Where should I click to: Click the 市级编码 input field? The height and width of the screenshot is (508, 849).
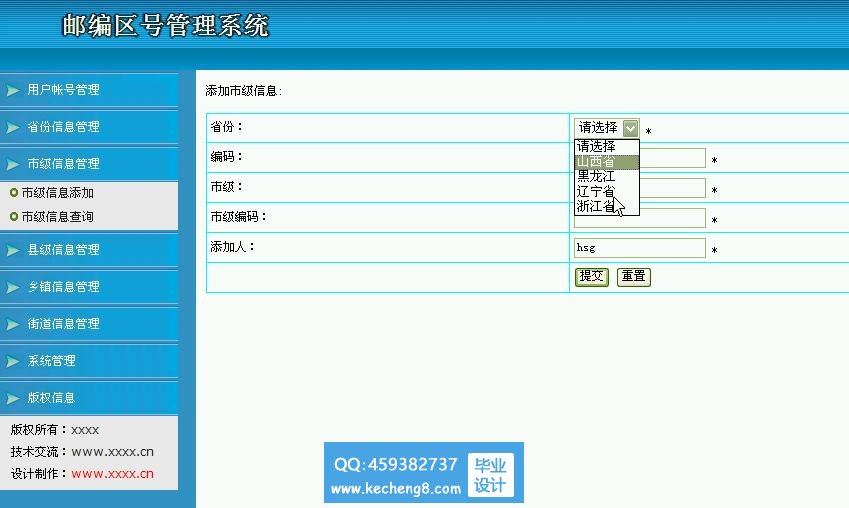639,220
